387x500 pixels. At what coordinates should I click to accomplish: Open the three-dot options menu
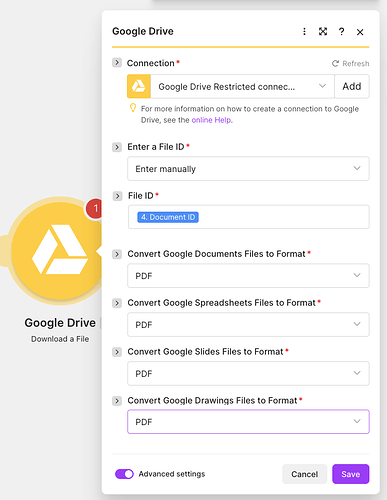[x=304, y=32]
